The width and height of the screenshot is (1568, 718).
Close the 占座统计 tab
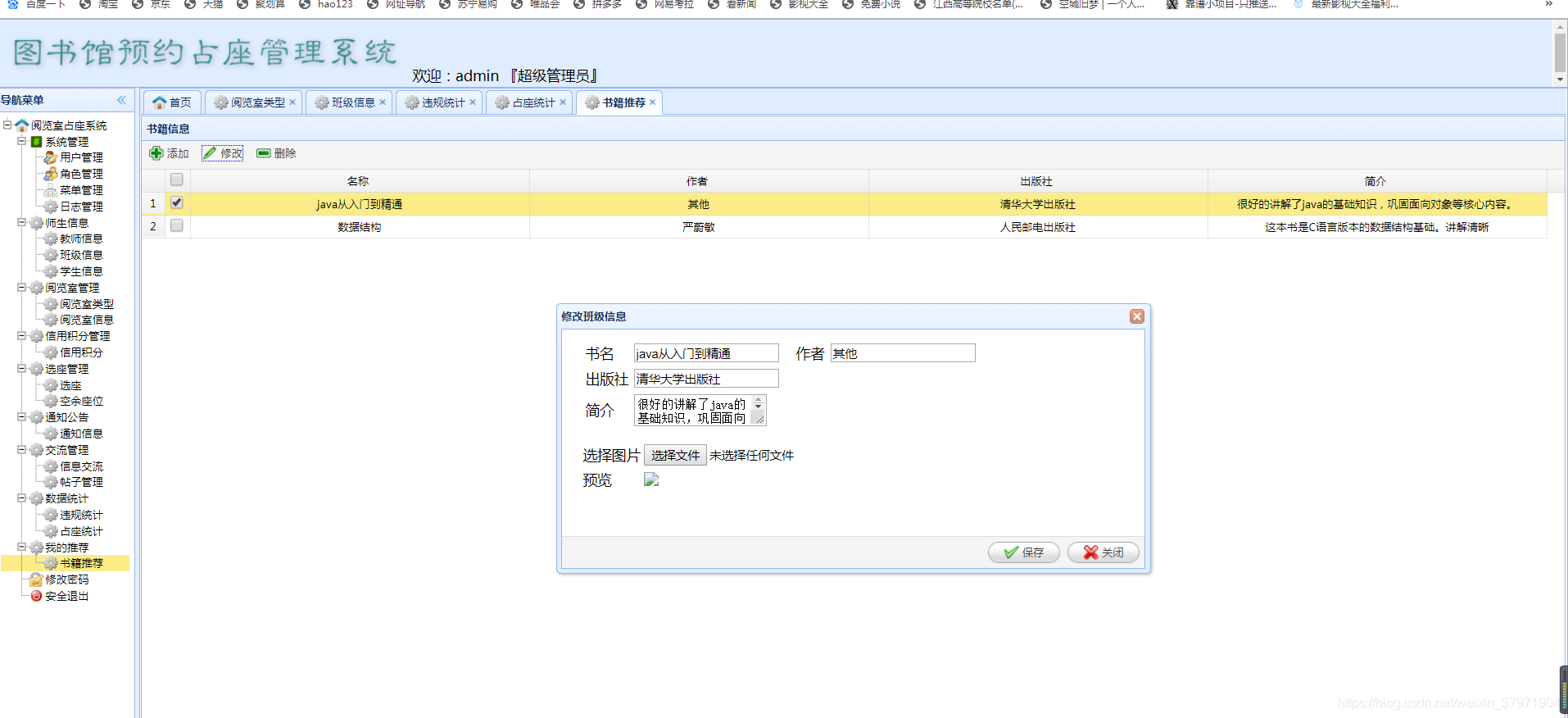(563, 102)
